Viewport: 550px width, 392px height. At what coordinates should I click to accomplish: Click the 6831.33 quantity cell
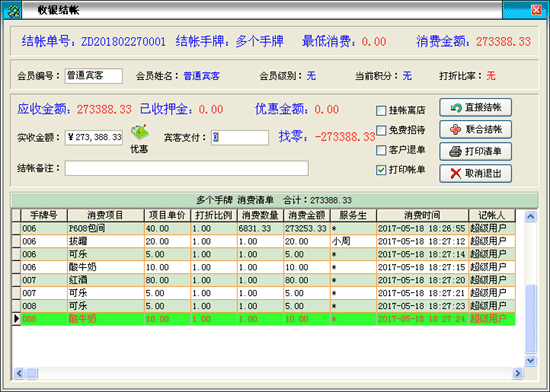[x=260, y=229]
